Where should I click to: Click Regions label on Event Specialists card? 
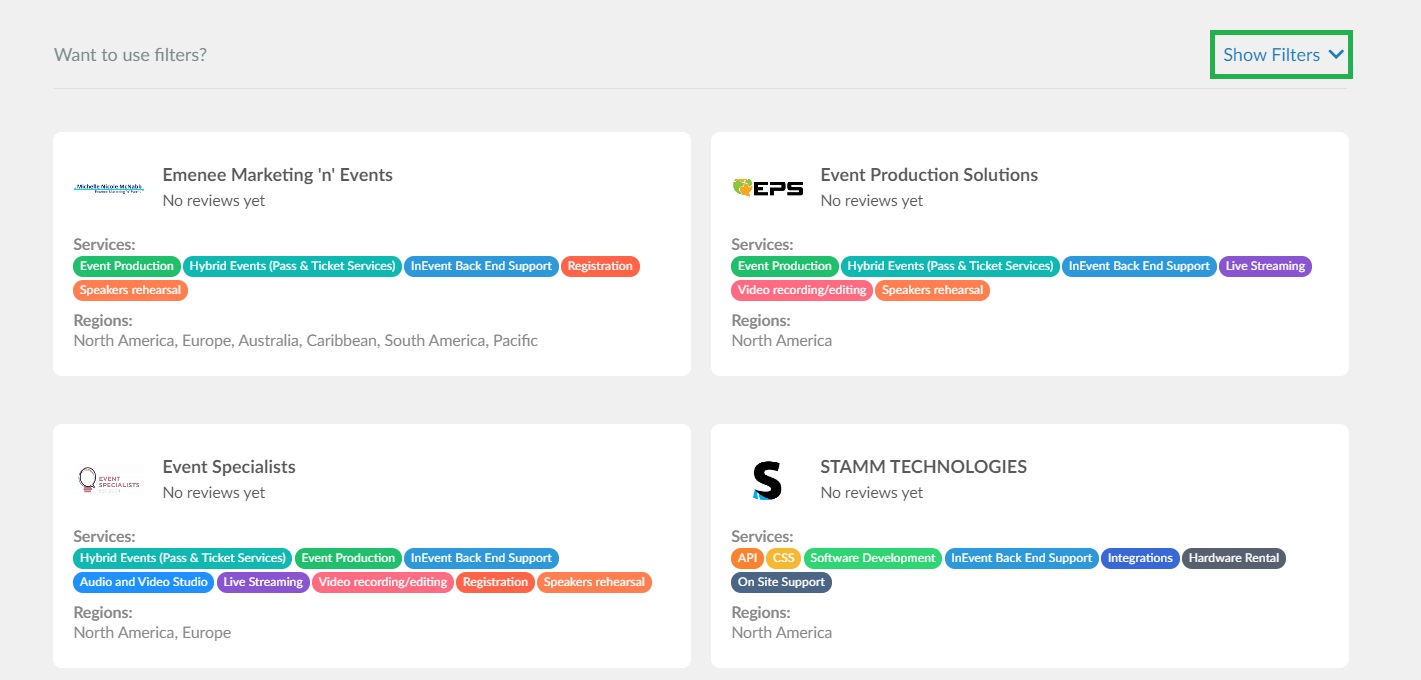click(103, 613)
